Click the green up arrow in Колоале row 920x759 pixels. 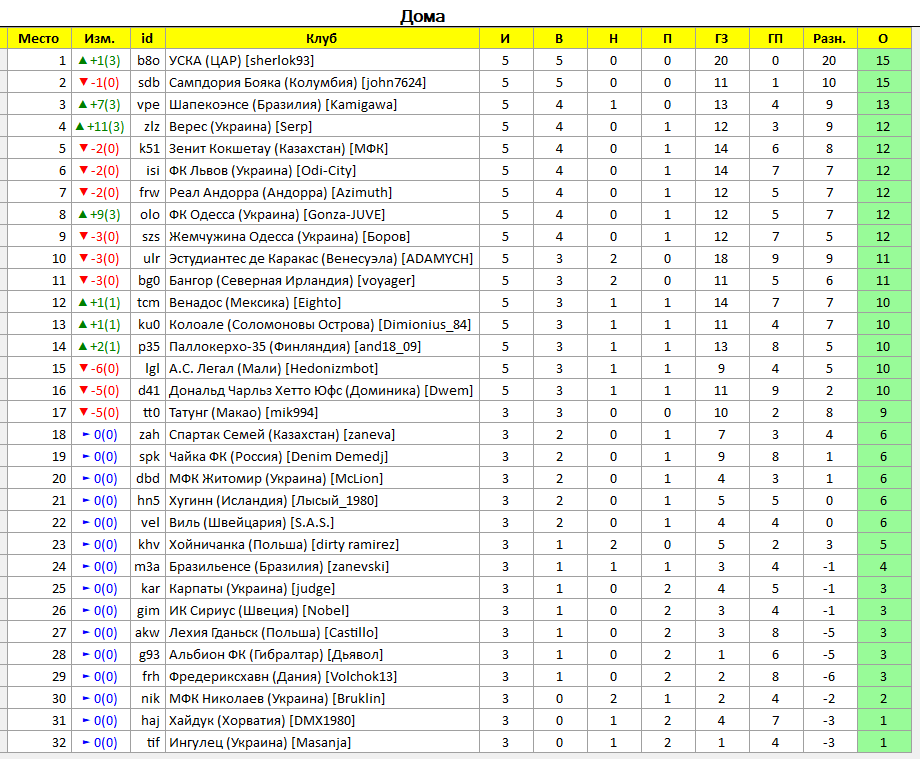83,324
